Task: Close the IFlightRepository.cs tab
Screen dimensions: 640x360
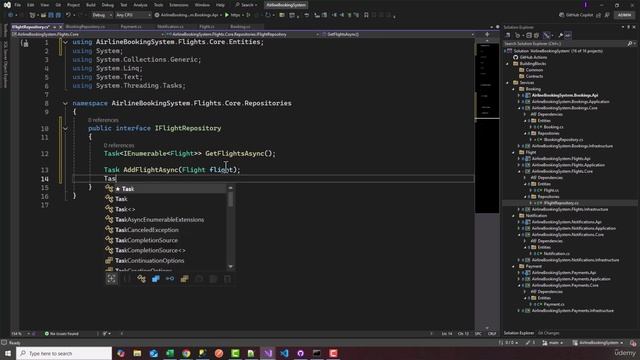Action: (x=61, y=27)
